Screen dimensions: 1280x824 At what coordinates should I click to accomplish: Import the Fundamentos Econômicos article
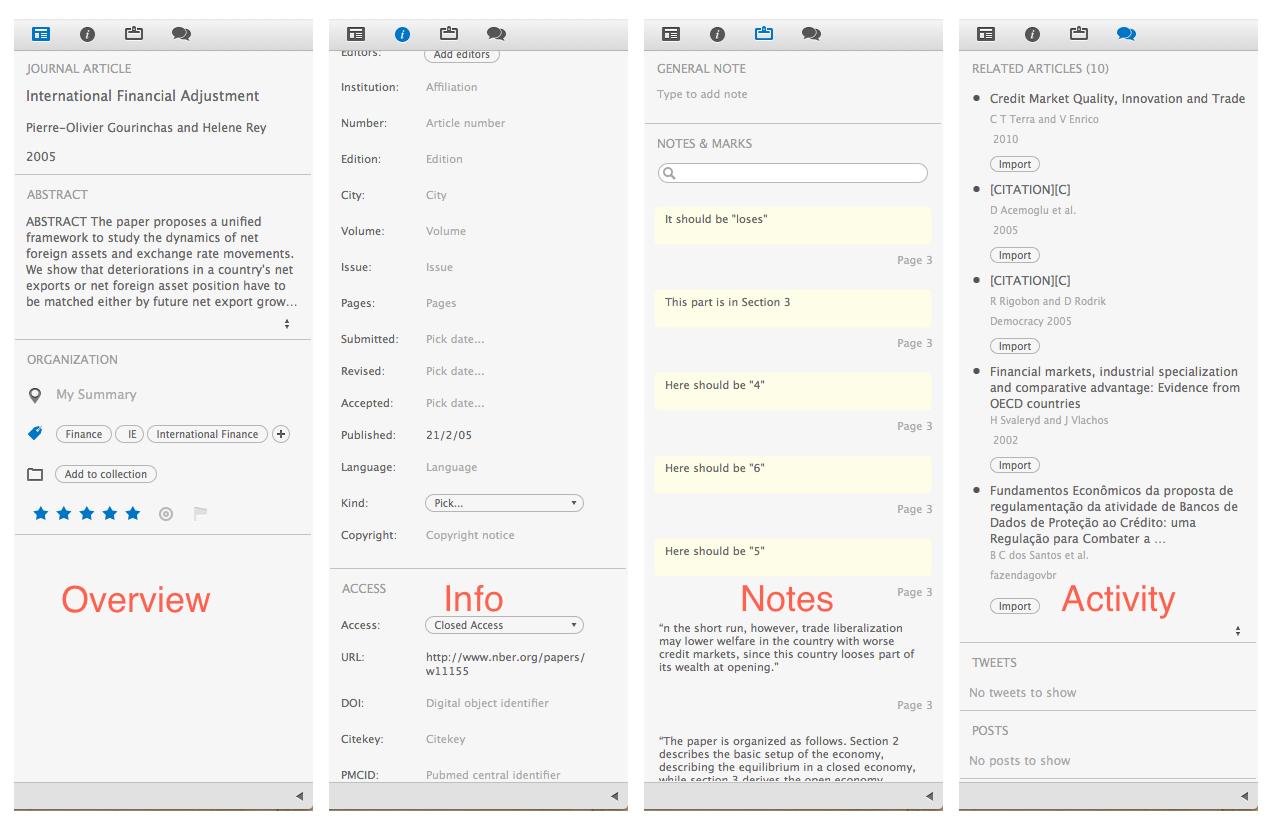1015,606
